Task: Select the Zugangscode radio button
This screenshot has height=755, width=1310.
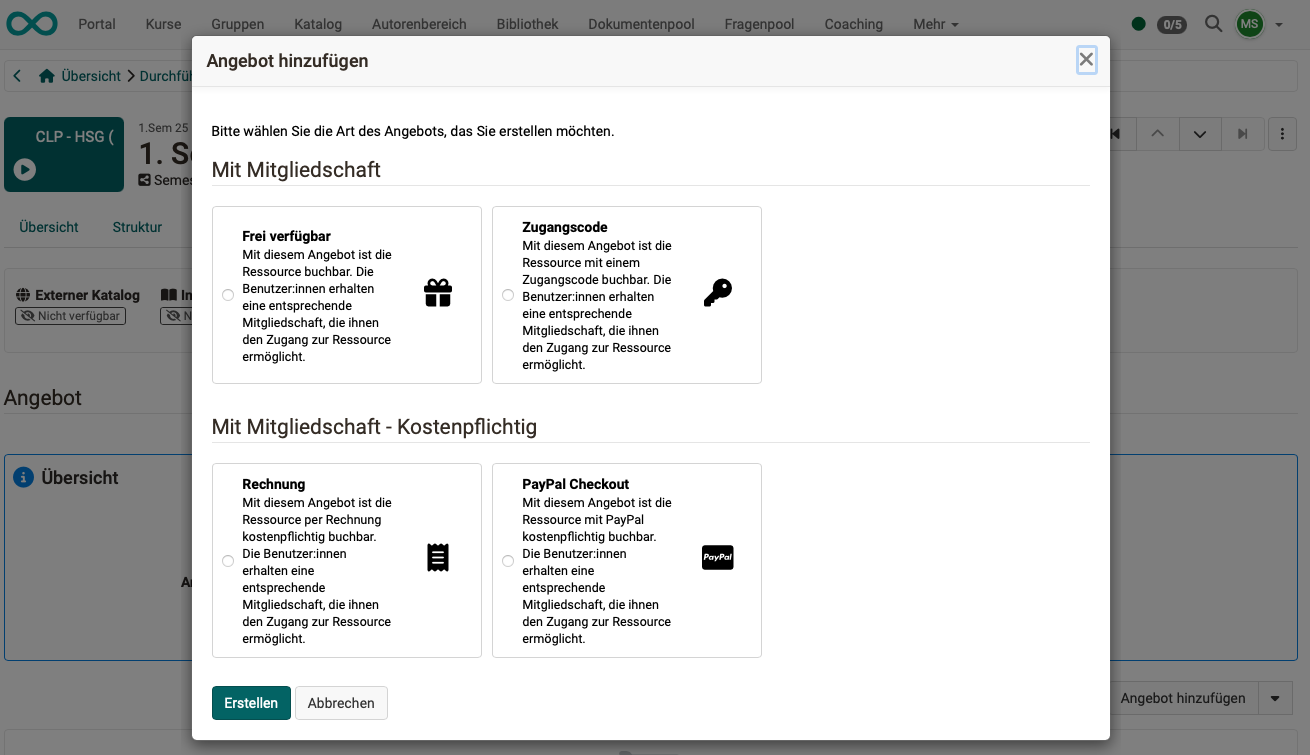Action: point(508,294)
